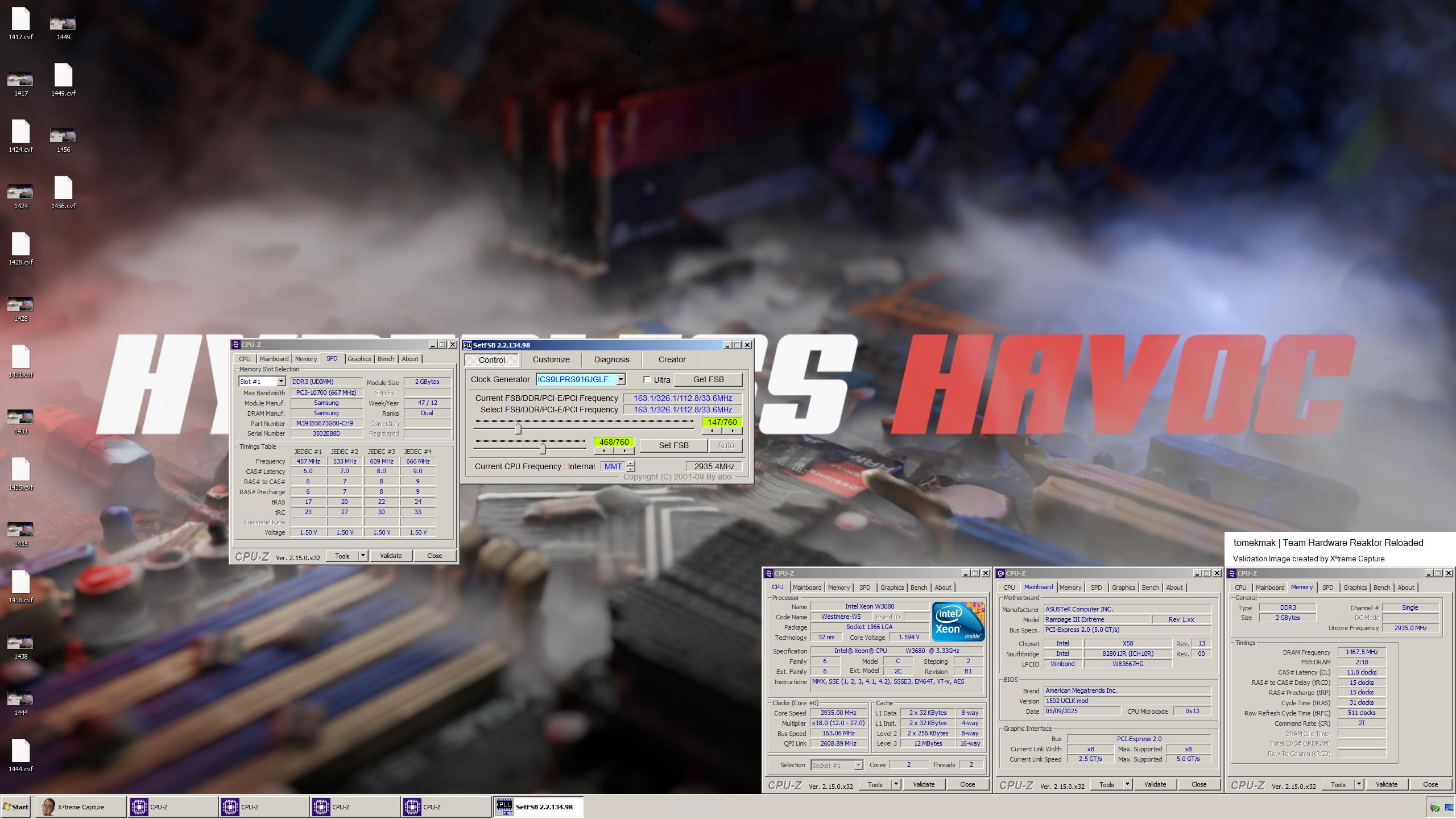Click the Select FSB/DDR/PCI-E/PCI Frequency value field

point(682,409)
